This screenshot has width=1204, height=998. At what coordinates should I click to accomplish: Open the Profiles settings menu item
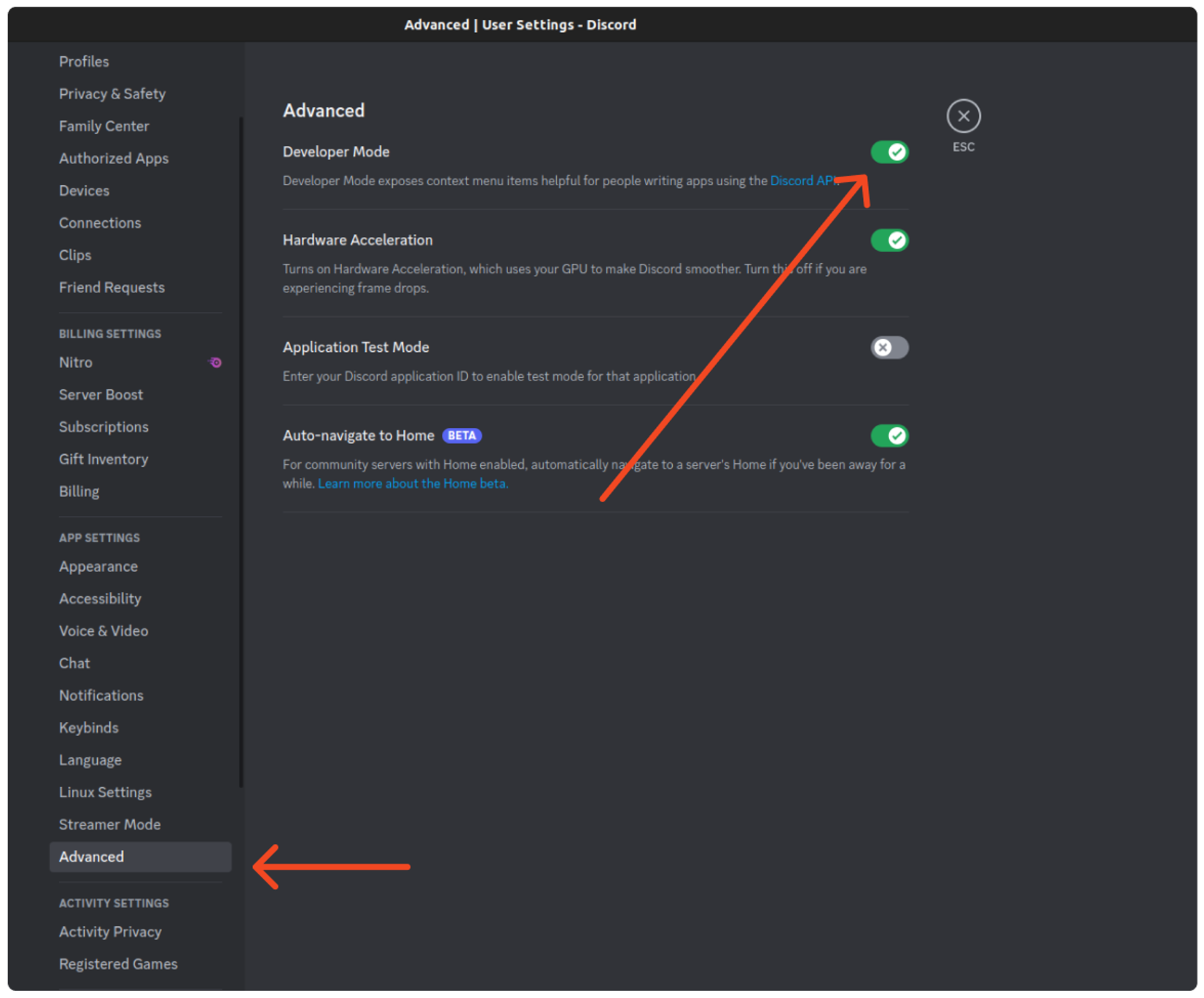click(x=85, y=60)
